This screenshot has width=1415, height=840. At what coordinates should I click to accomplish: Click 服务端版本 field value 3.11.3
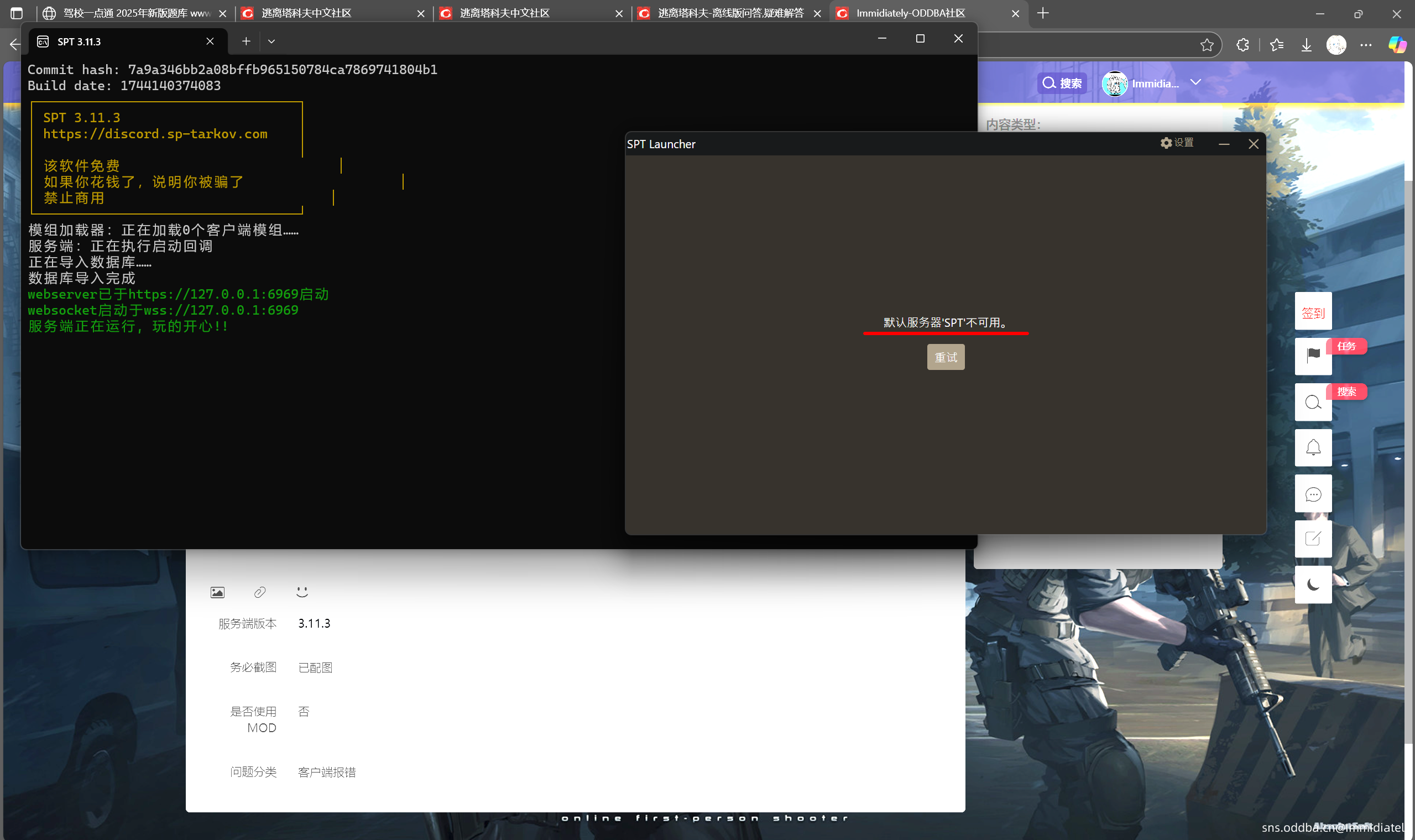314,623
